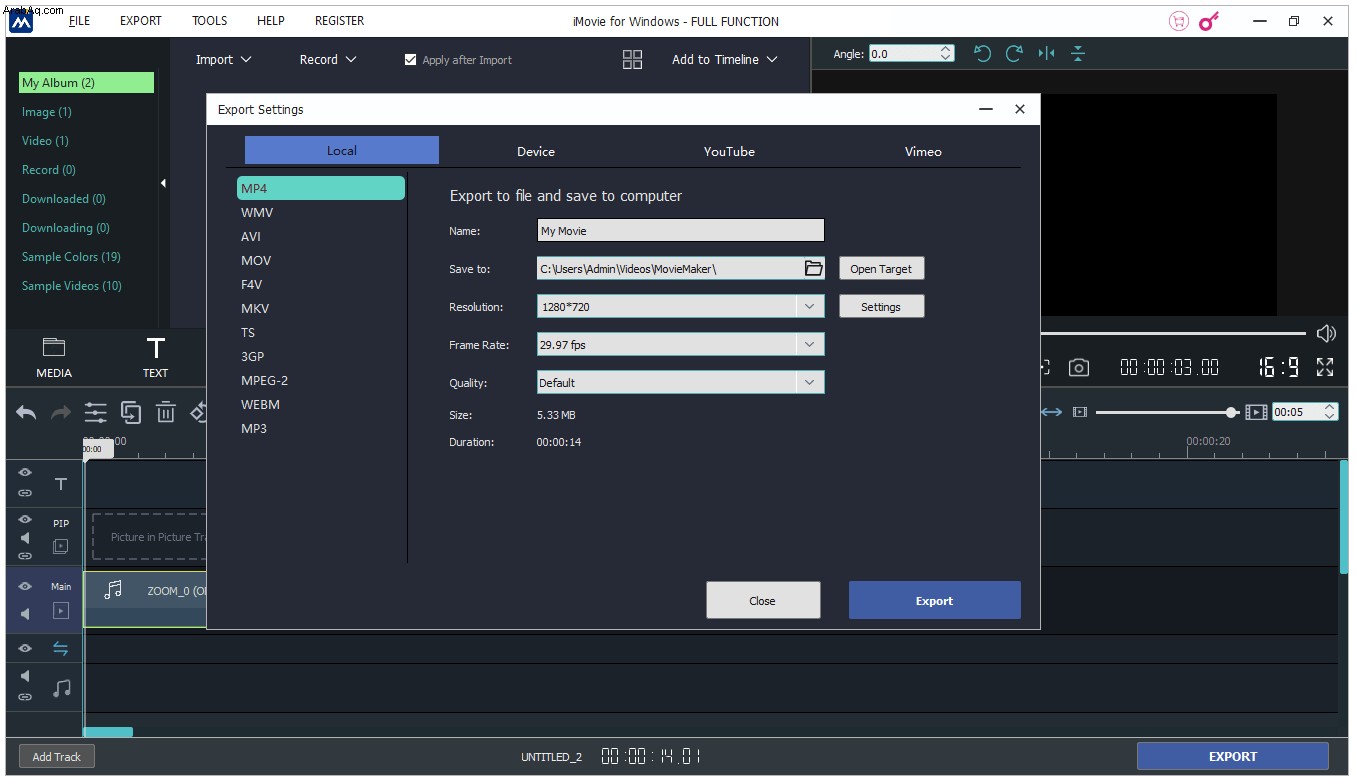Viewport: 1356px width, 782px height.
Task: Open the FILE menu
Action: 79,21
